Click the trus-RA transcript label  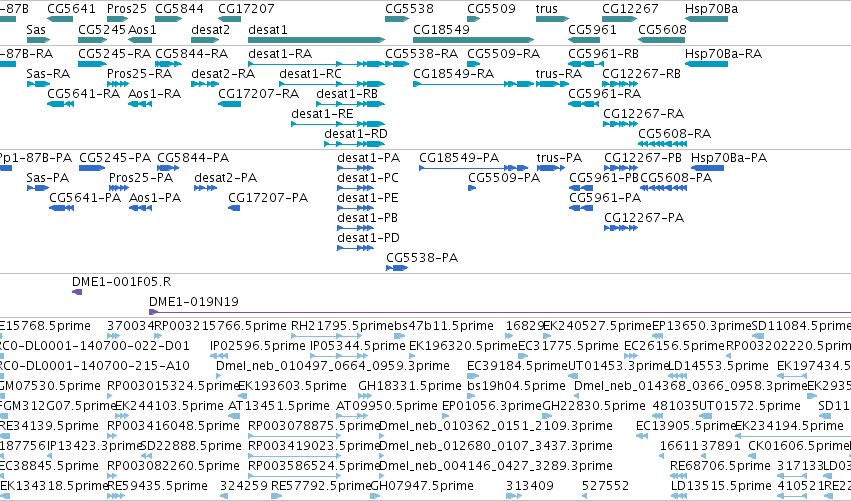click(559, 74)
